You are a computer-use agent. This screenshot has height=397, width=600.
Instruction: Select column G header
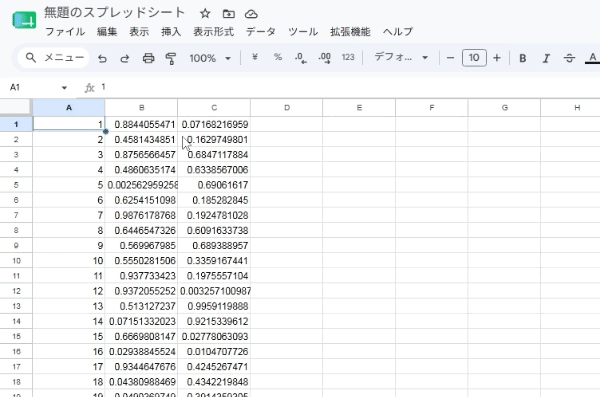504,108
